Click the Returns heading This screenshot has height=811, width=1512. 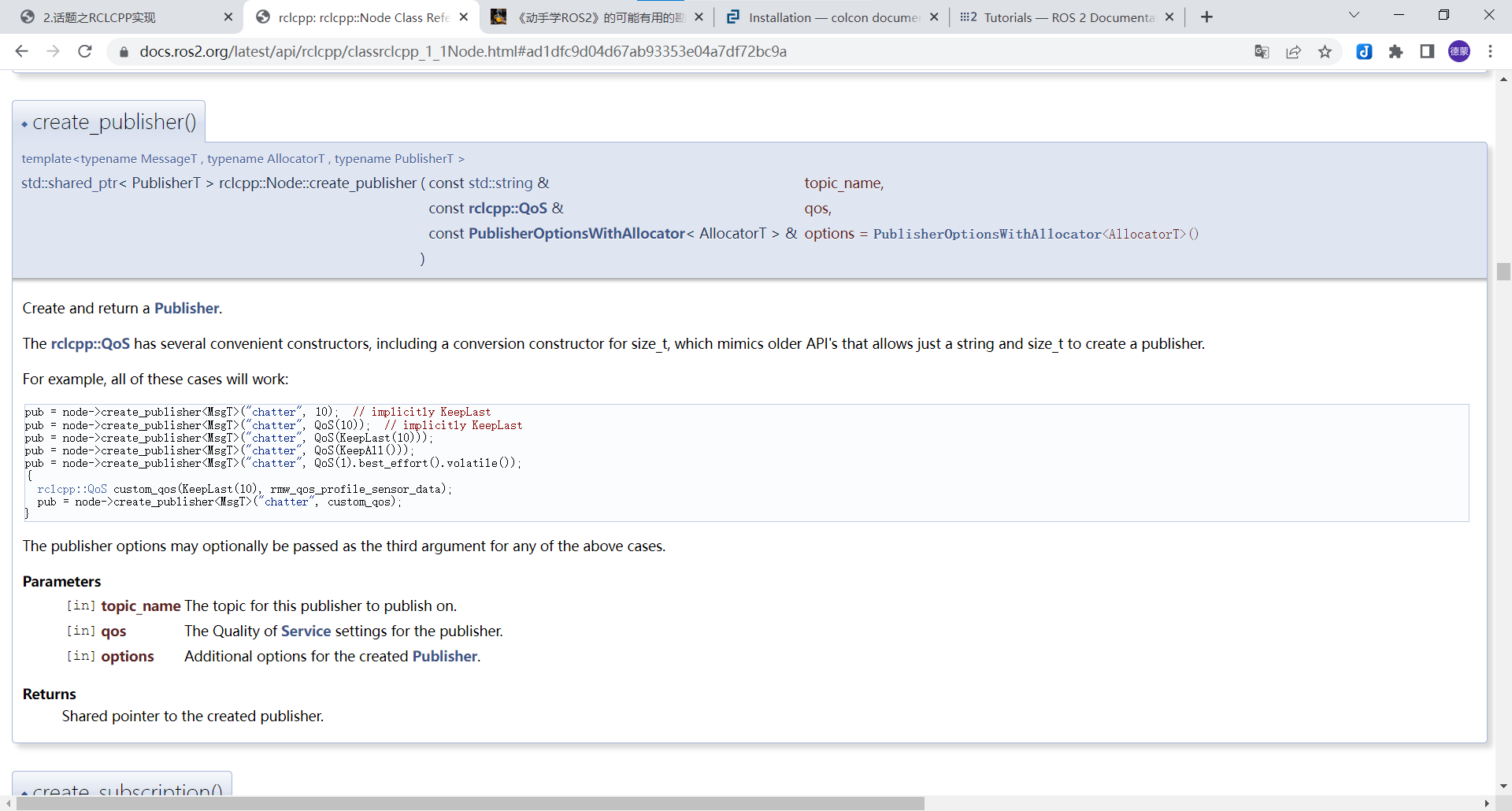49,694
